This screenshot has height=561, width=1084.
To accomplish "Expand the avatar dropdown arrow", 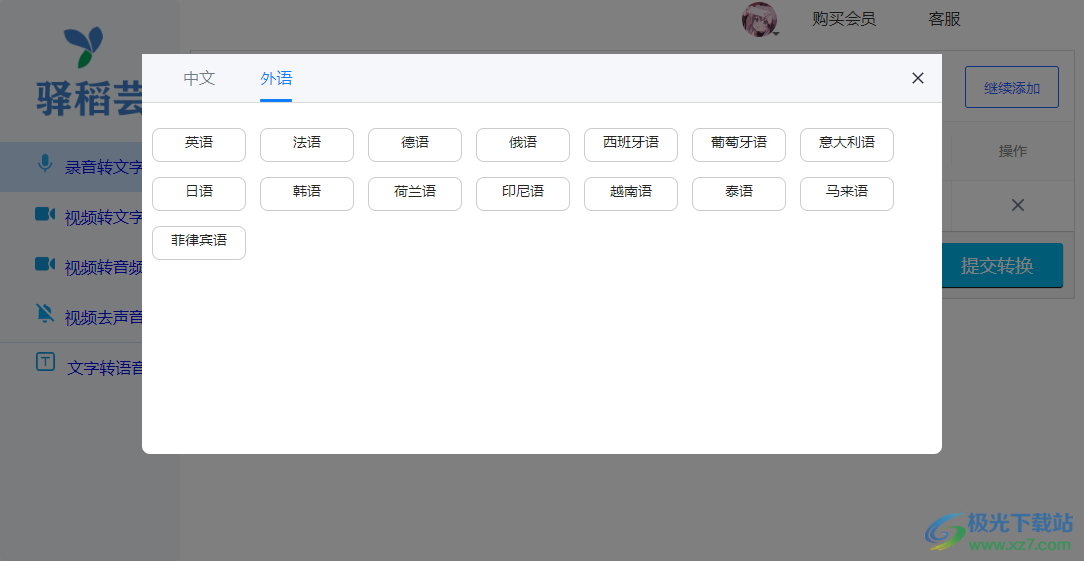I will pyautogui.click(x=776, y=33).
